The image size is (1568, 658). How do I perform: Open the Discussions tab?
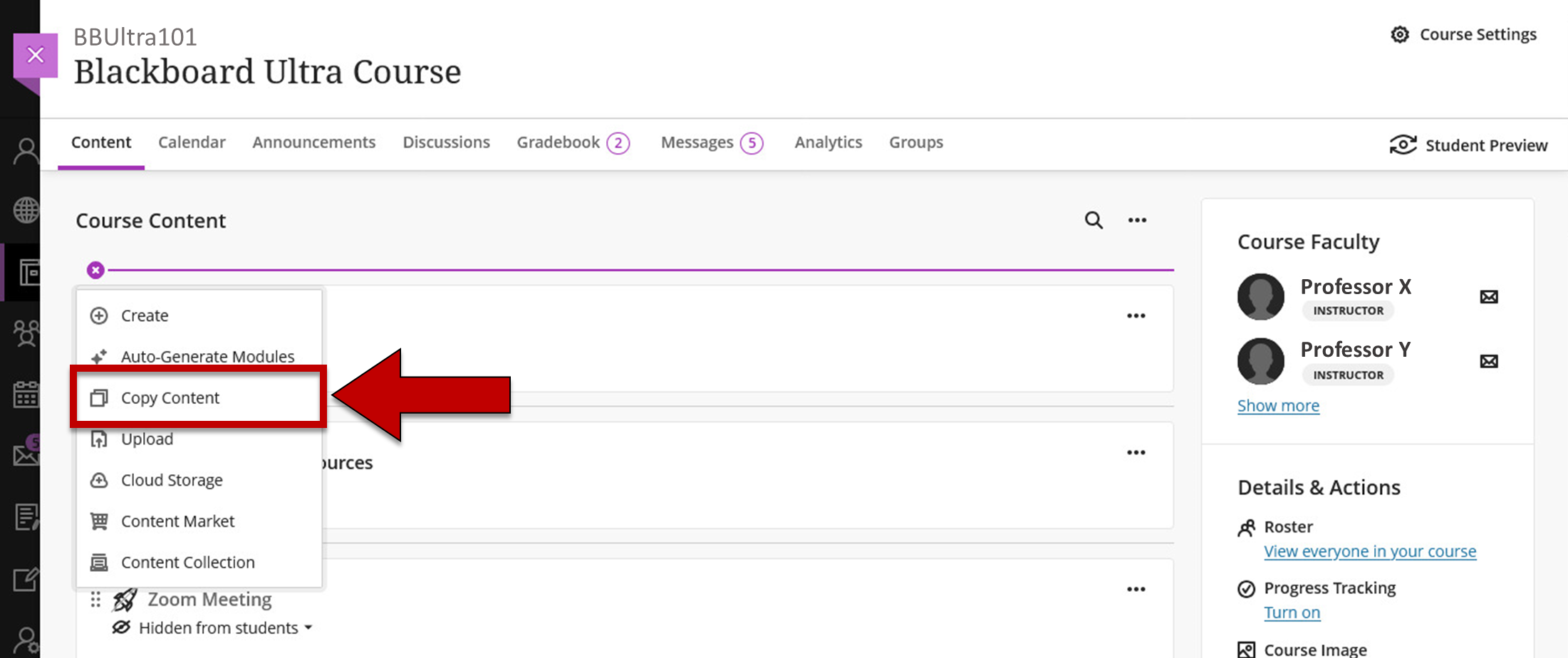[x=446, y=142]
